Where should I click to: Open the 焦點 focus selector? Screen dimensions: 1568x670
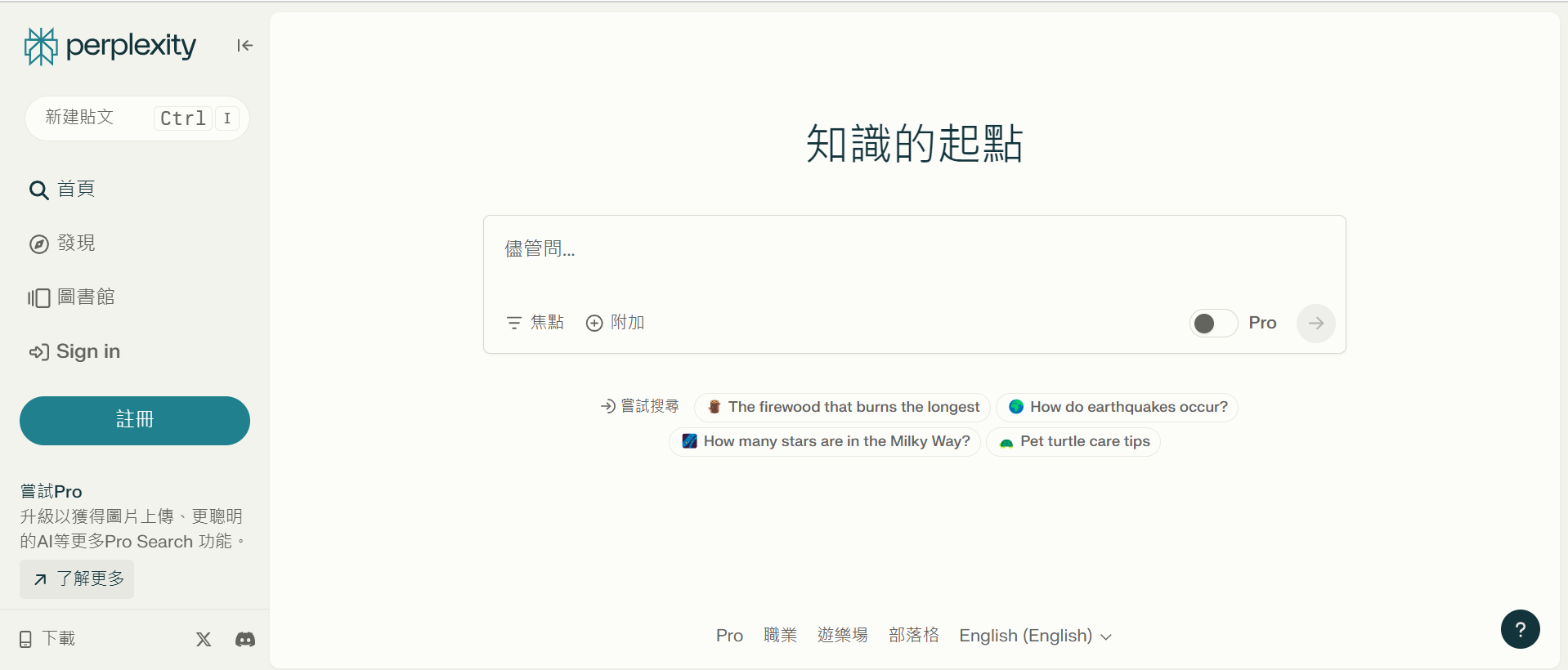(x=535, y=323)
